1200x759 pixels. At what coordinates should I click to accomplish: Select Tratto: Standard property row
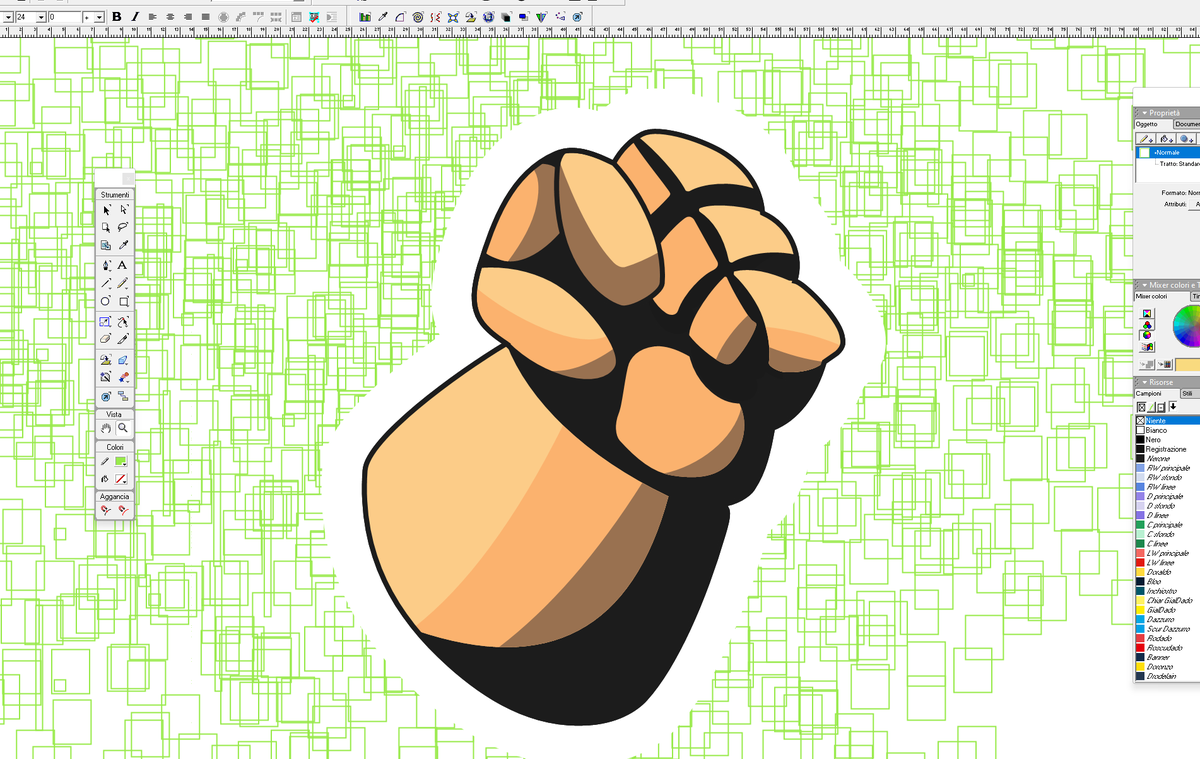tap(1178, 163)
